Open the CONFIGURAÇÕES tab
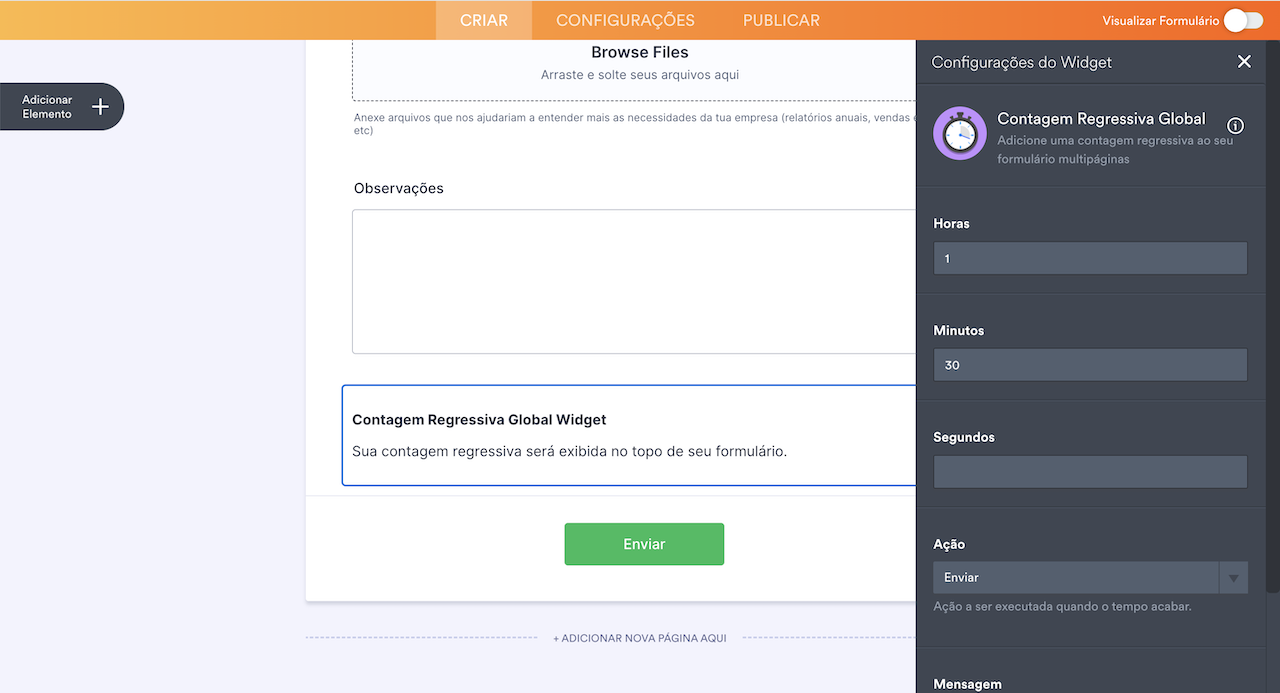1280x693 pixels. tap(625, 20)
